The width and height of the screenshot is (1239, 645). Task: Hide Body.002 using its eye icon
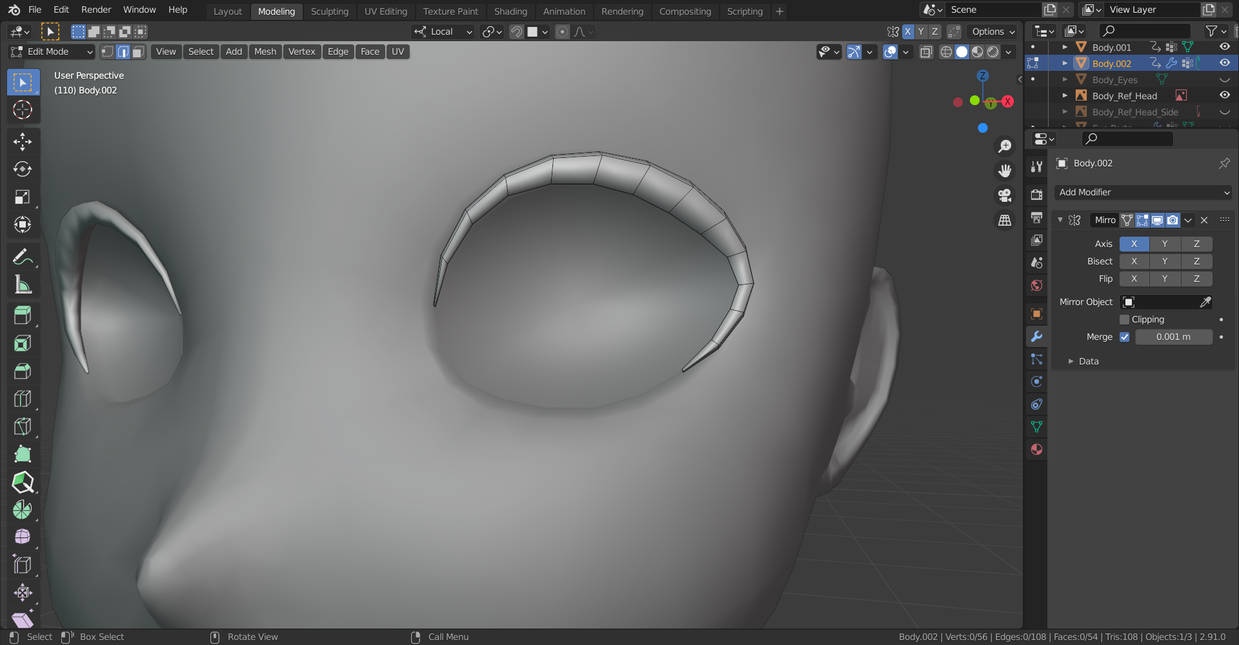click(x=1224, y=63)
